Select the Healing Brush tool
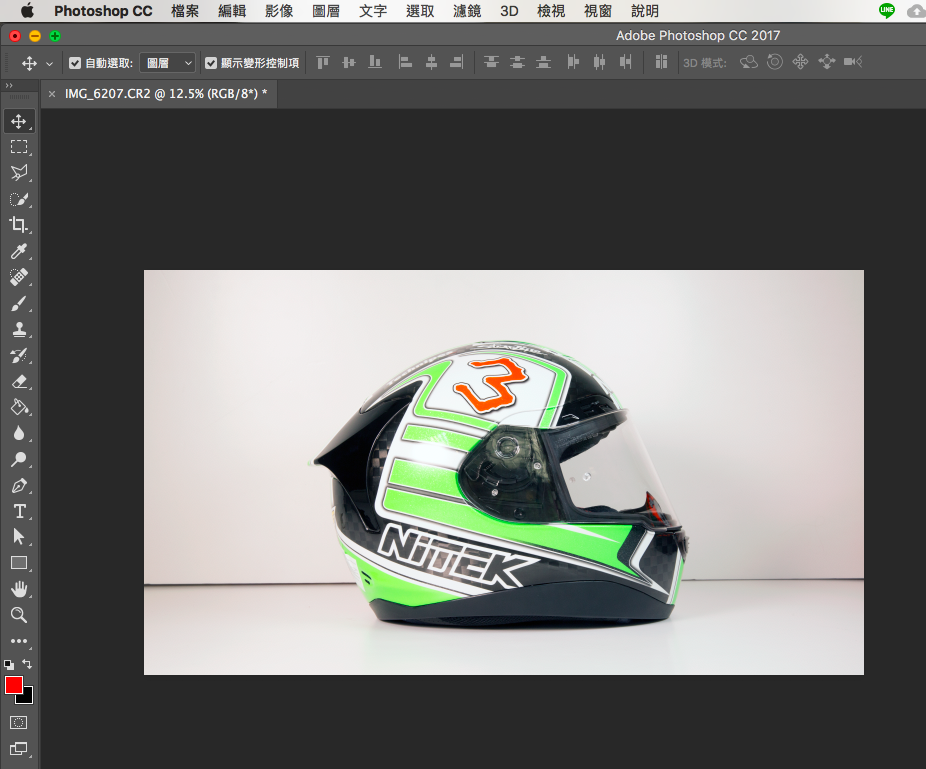Screen dimensions: 926x769 (x=19, y=277)
